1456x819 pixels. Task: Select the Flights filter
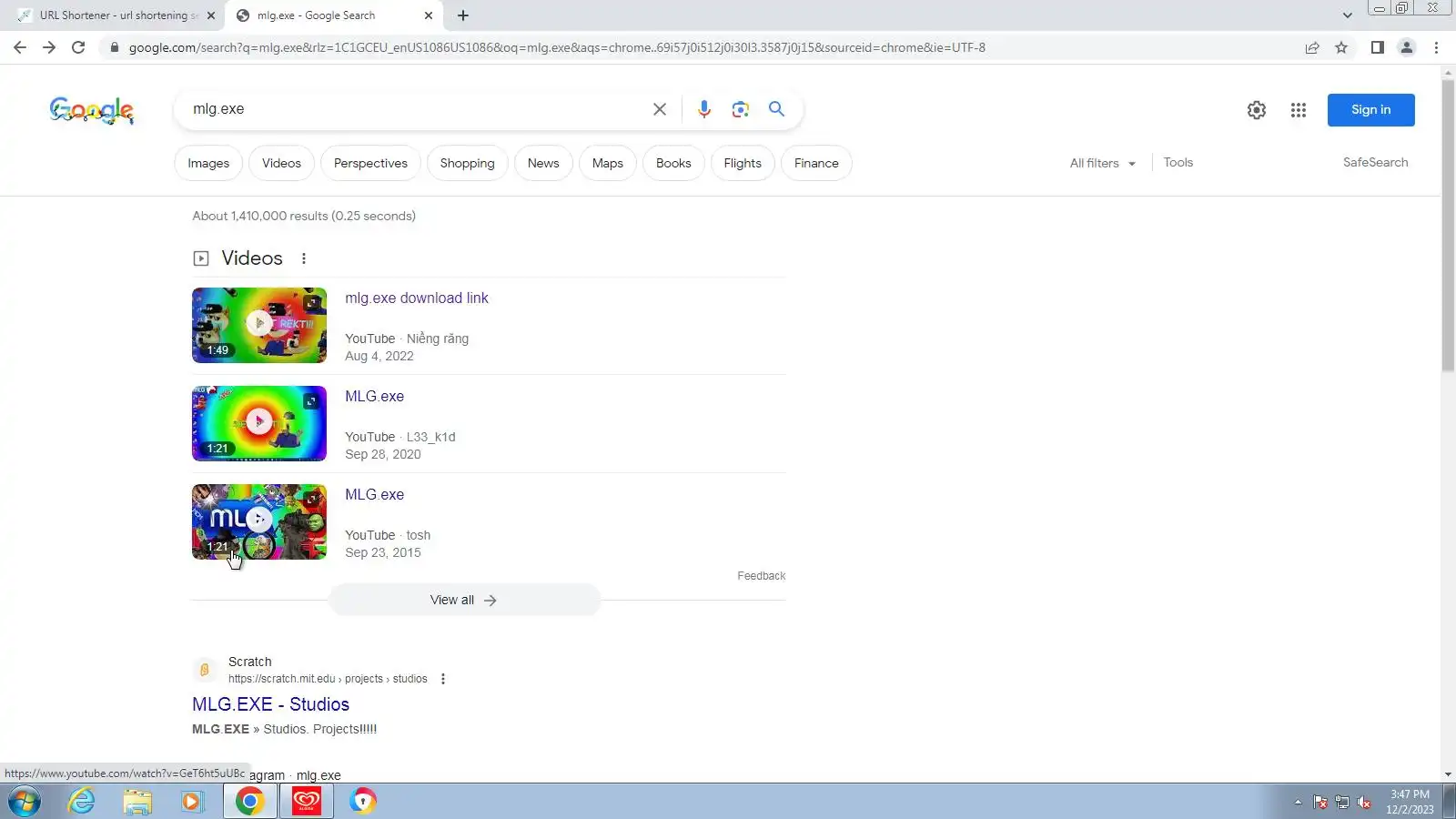(x=743, y=163)
